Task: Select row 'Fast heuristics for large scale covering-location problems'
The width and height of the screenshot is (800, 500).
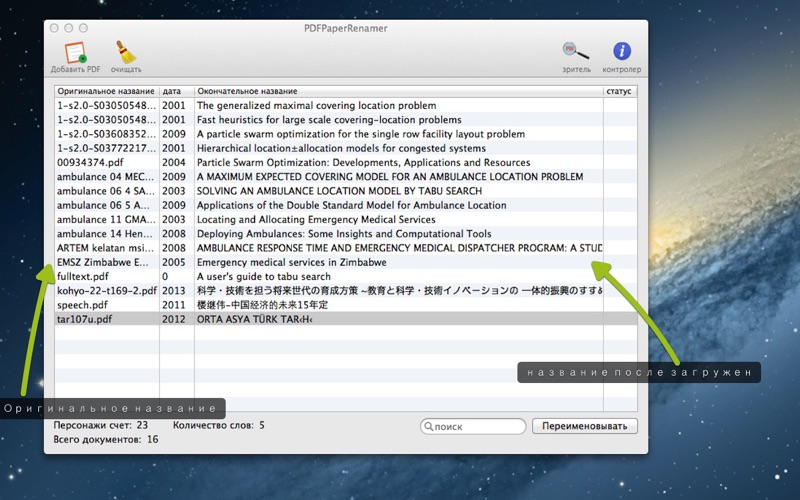Action: (x=346, y=120)
